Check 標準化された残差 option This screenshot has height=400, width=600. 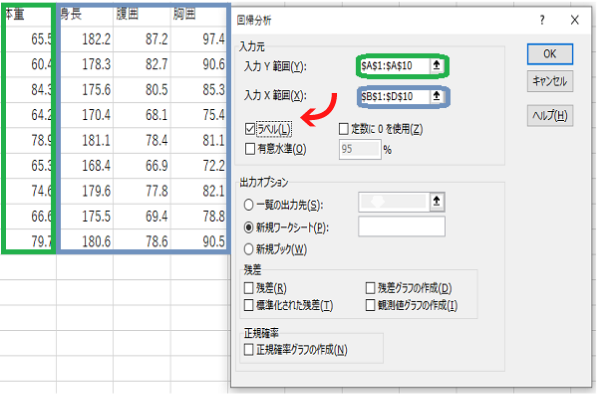point(249,305)
